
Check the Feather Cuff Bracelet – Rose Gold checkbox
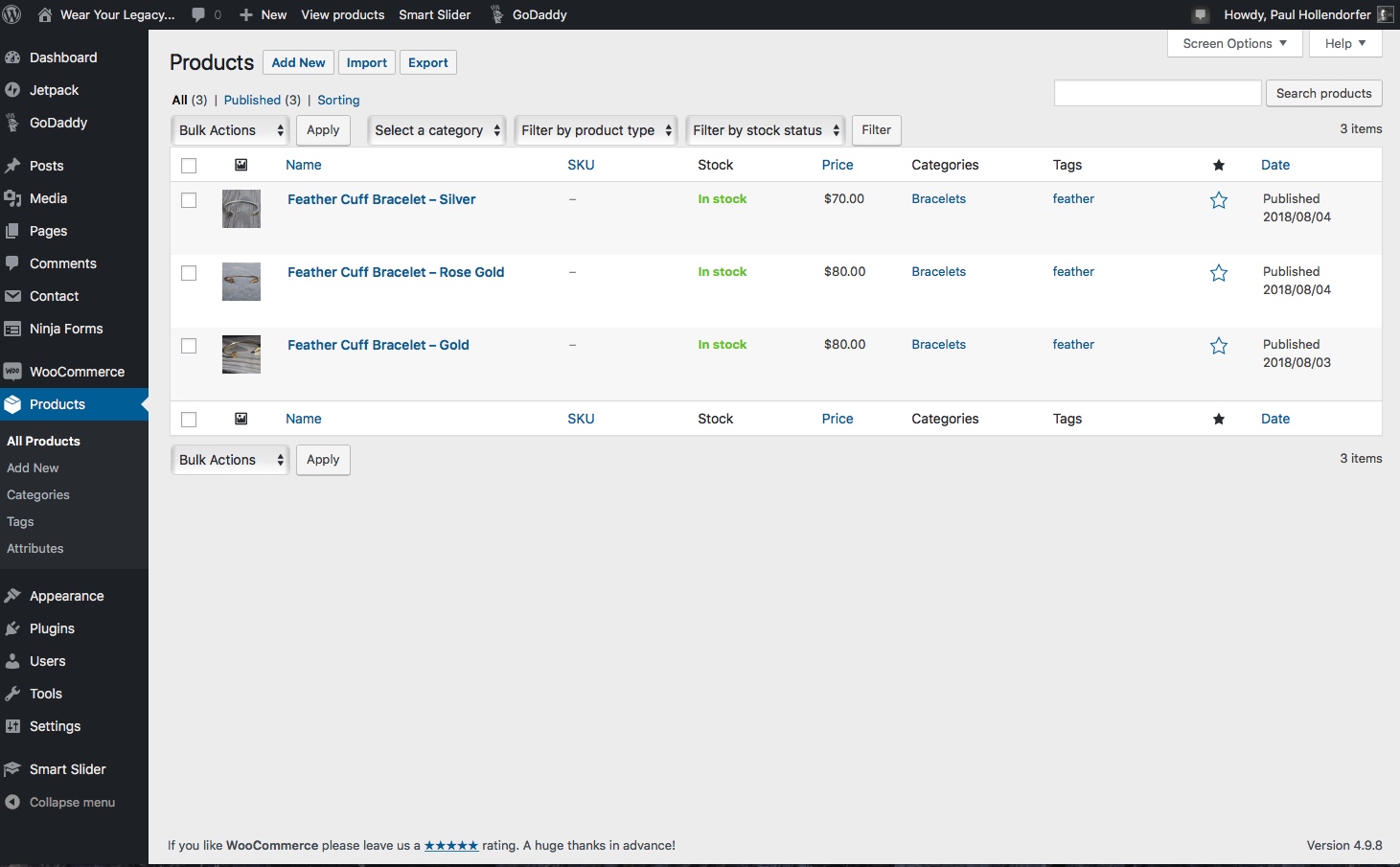(189, 273)
